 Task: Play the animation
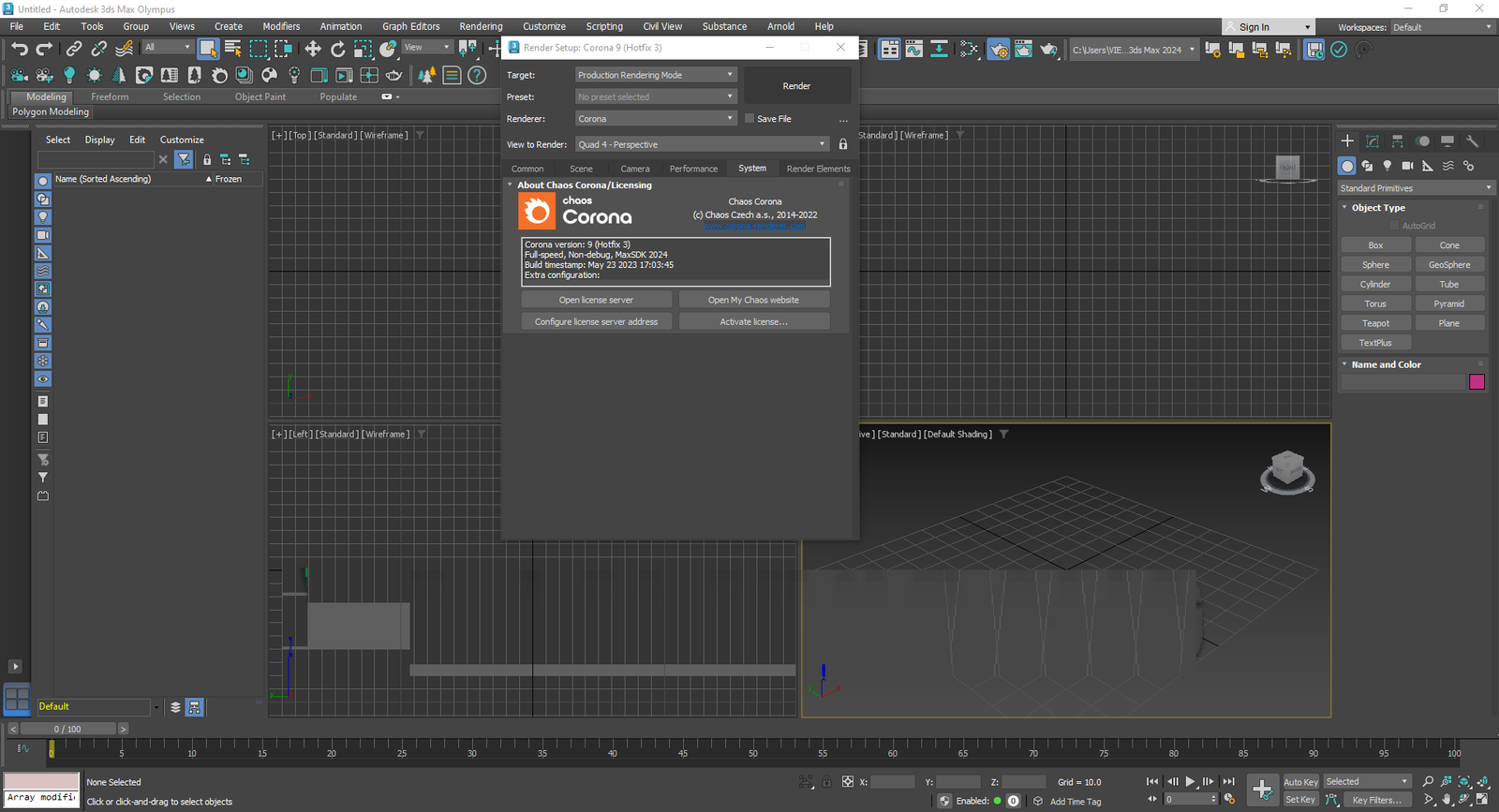tap(1190, 781)
